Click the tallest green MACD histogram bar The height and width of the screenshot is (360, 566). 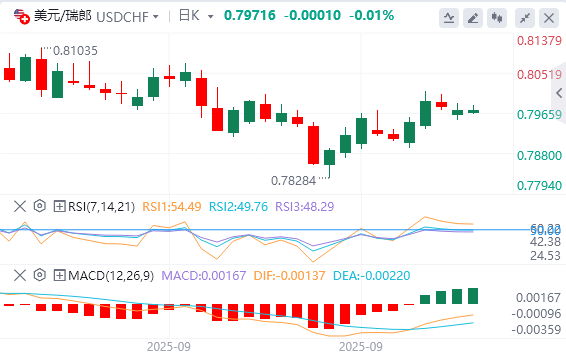click(473, 296)
